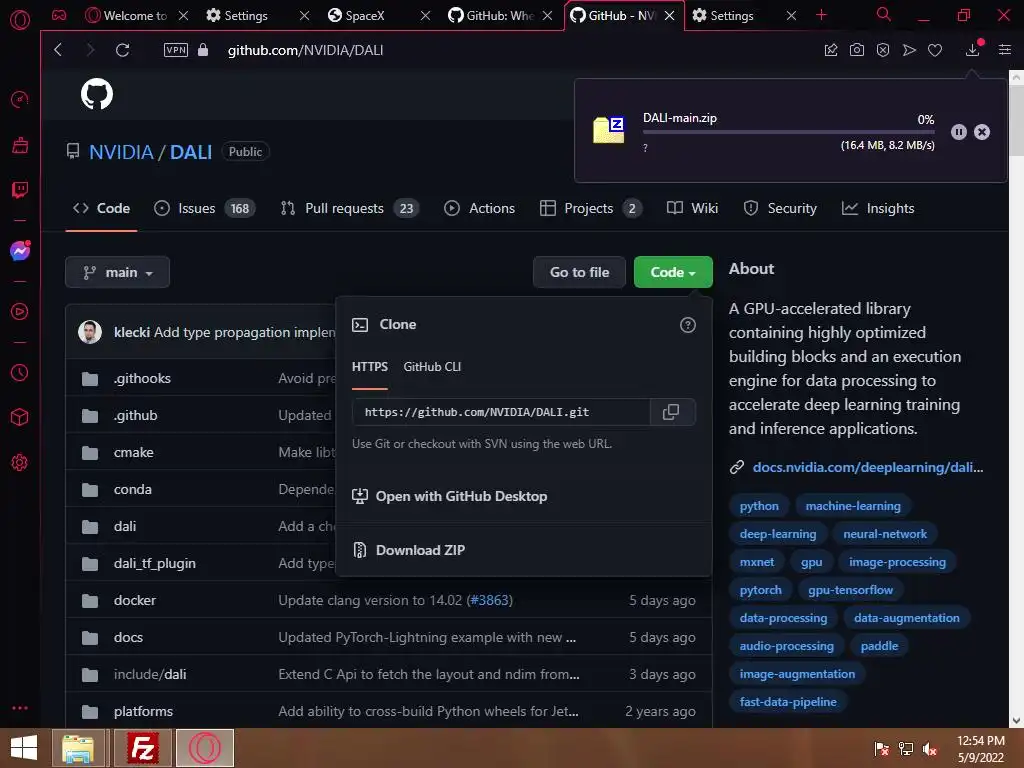Select the HTTPS clone tab
This screenshot has width=1024, height=768.
(x=370, y=367)
